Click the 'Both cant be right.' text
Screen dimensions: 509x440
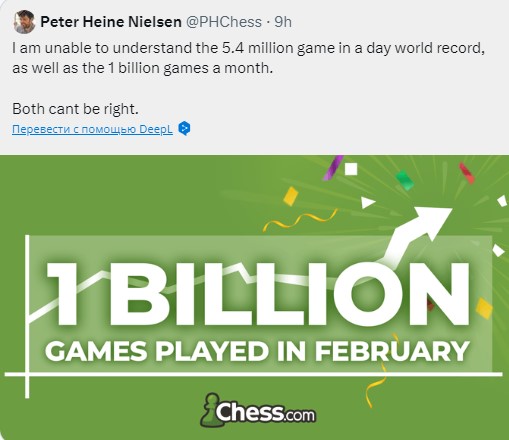[75, 109]
